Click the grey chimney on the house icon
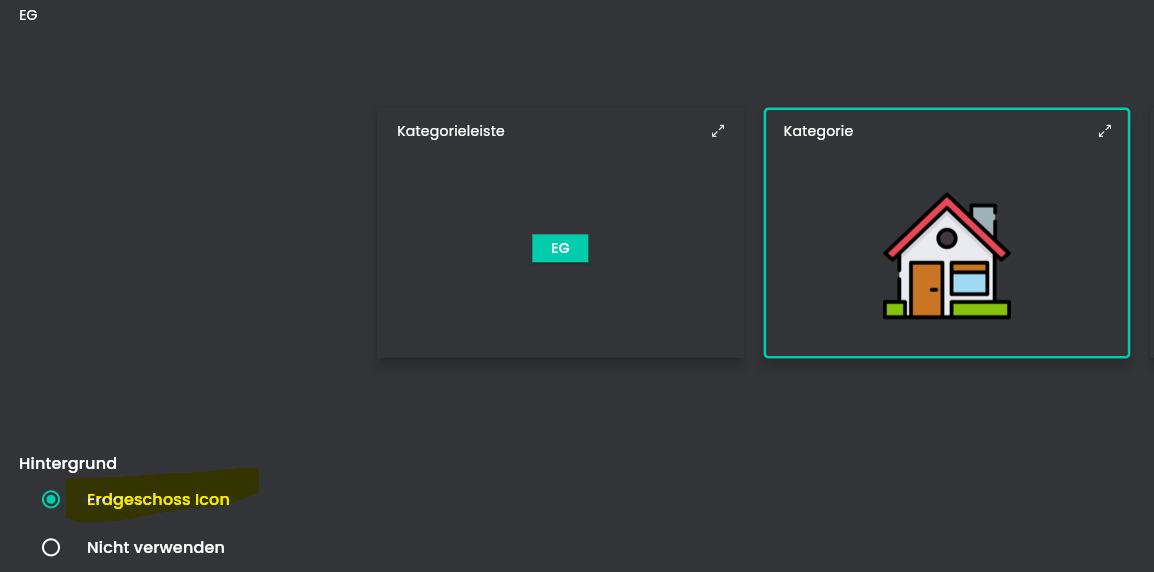The image size is (1154, 572). tap(984, 217)
